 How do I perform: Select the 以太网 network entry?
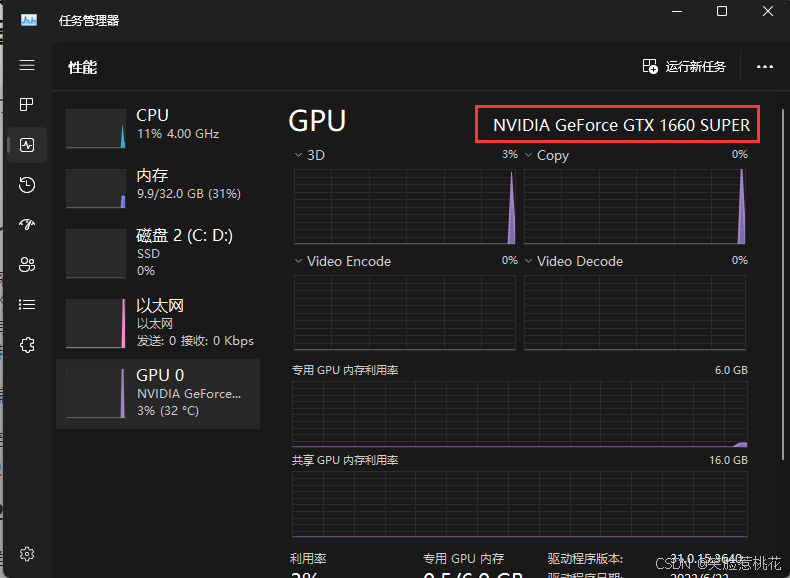[158, 323]
